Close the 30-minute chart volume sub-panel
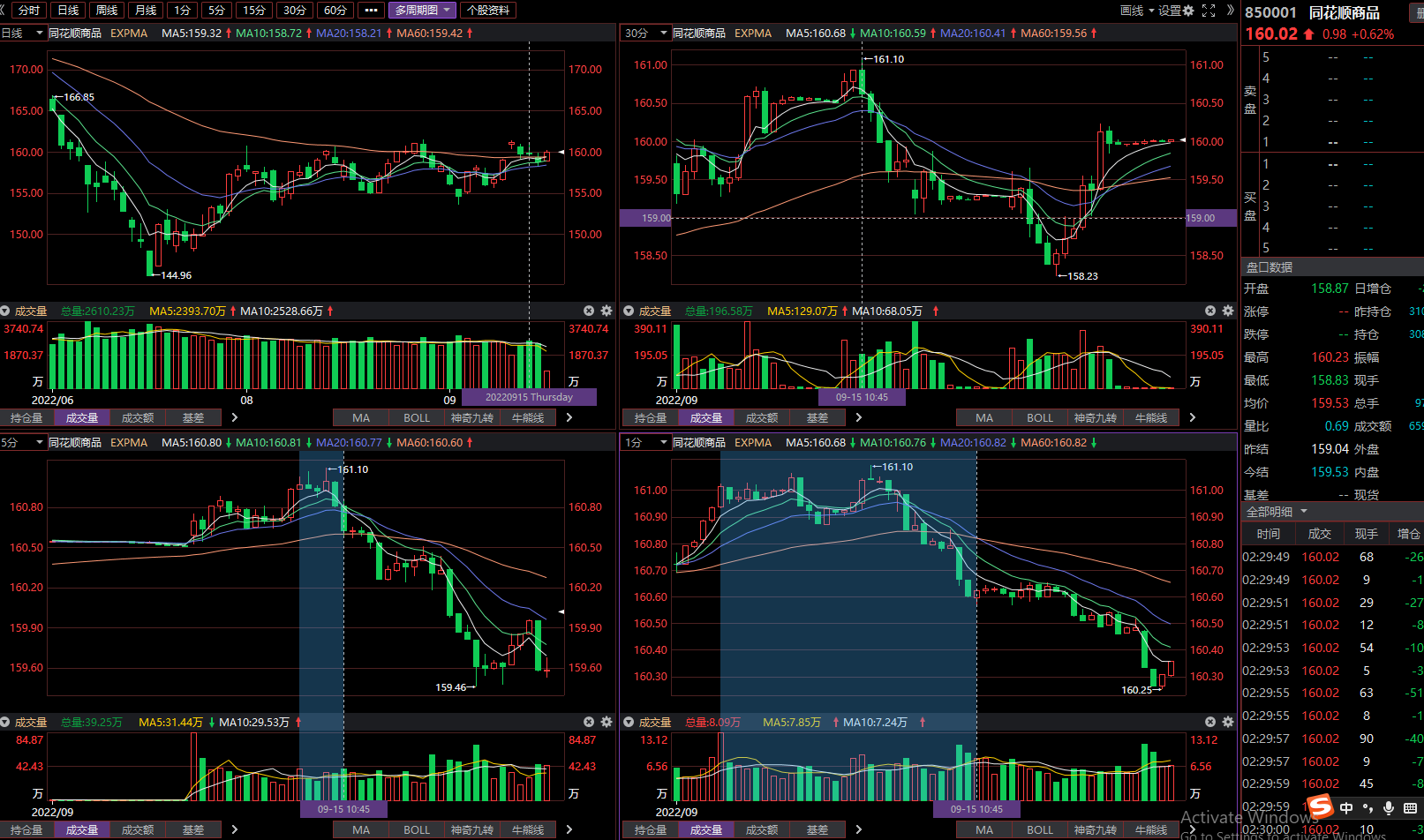Viewport: 1424px width, 840px height. click(x=1210, y=311)
